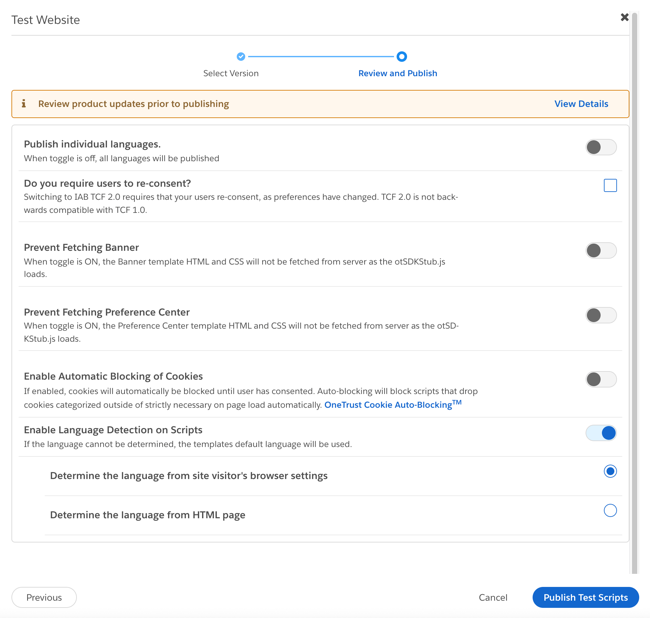This screenshot has width=650, height=618.
Task: Select language from browser settings radio
Action: tap(610, 471)
